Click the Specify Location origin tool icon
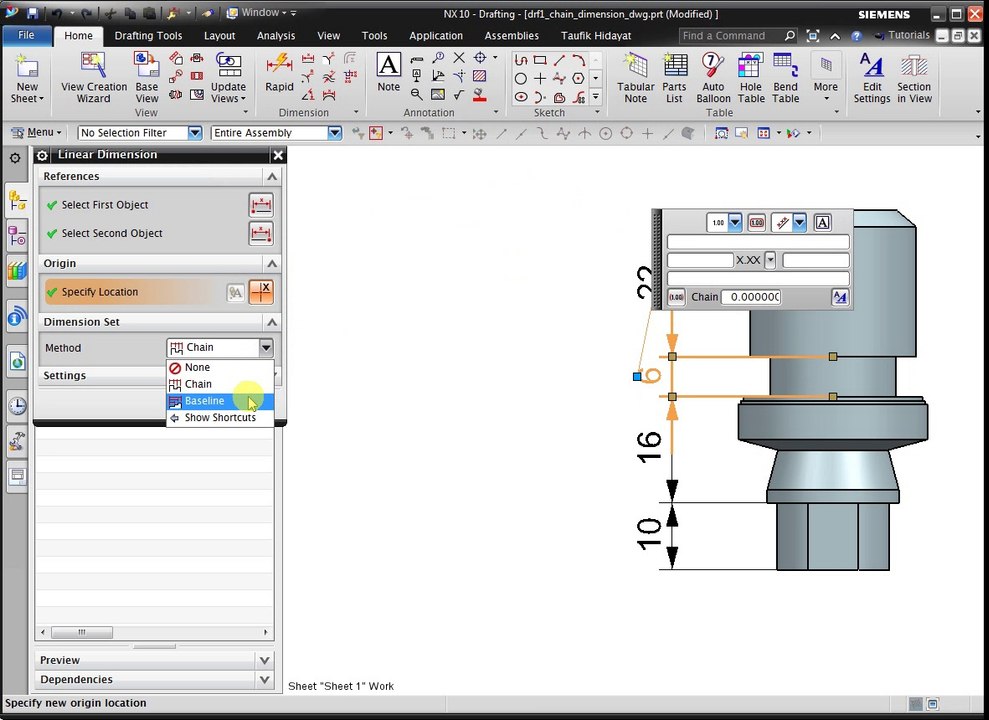 tap(260, 292)
